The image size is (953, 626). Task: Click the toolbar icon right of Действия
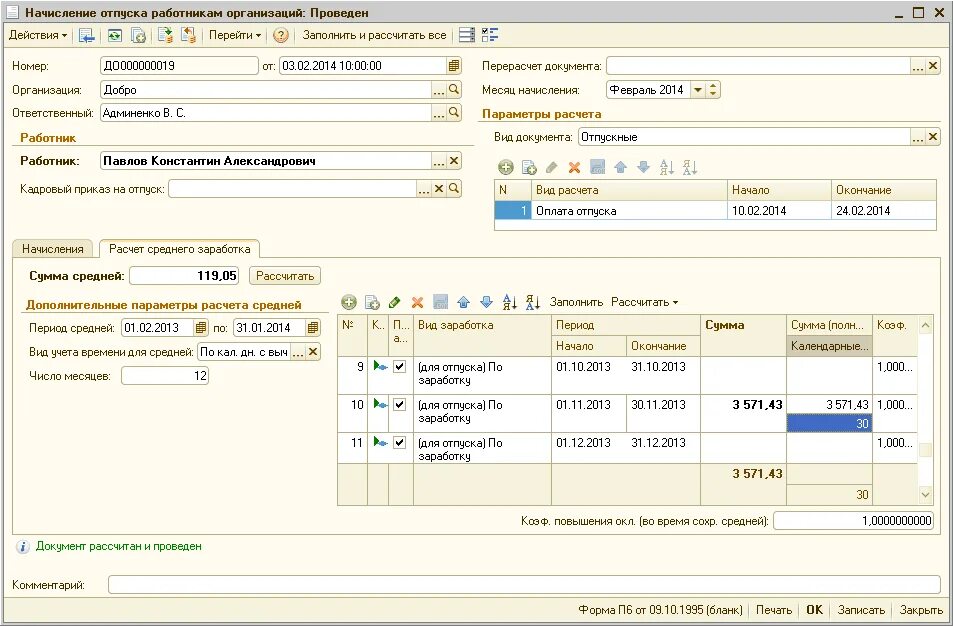pyautogui.click(x=88, y=35)
